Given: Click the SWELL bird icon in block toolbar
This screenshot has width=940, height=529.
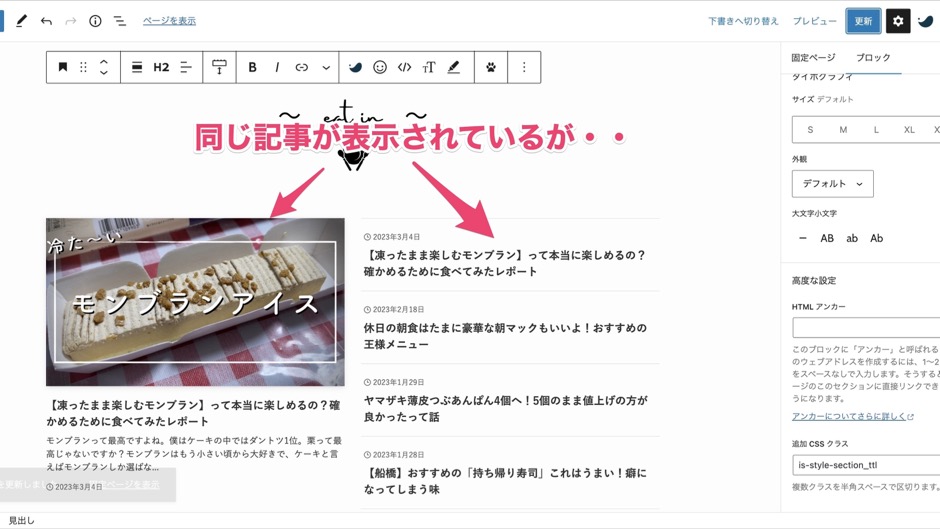Looking at the screenshot, I should click(x=355, y=67).
